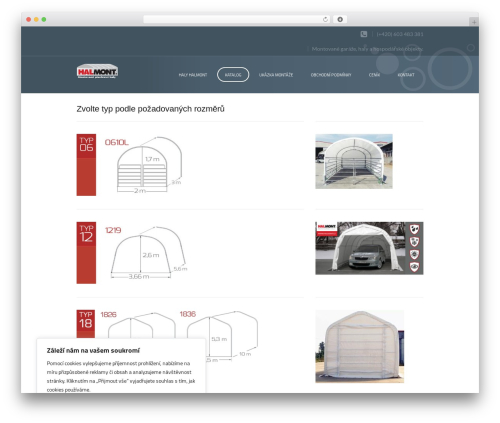Click the yellow window minimize button
The height and width of the screenshot is (423, 500).
(x=36, y=19)
